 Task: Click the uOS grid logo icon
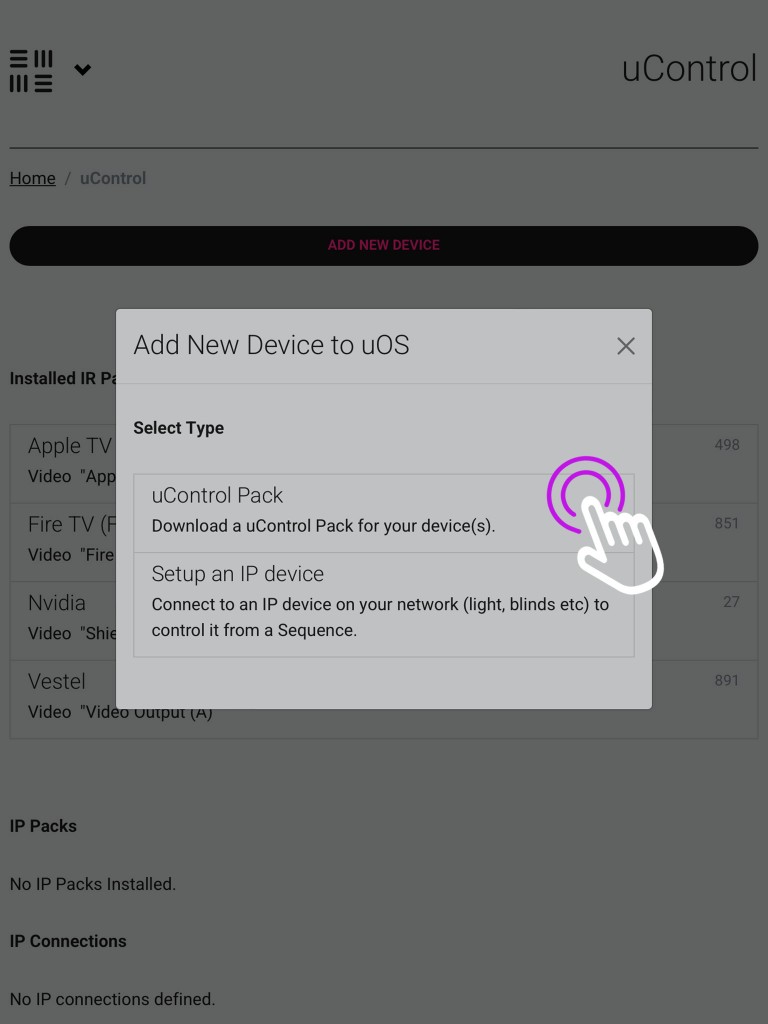(x=31, y=71)
